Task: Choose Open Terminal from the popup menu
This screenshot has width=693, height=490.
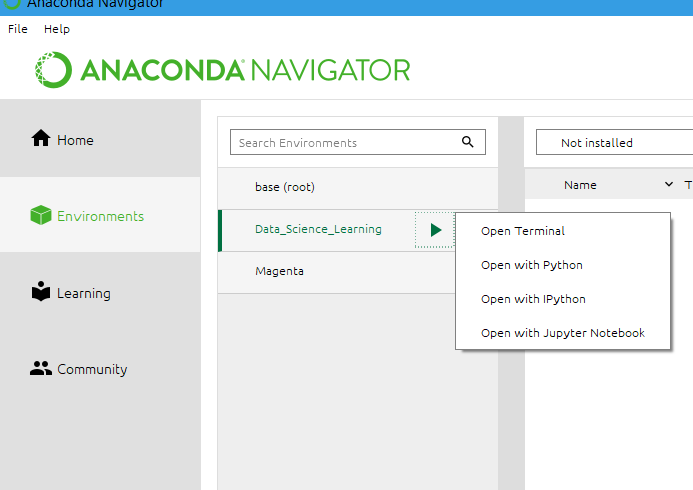Action: point(563,231)
